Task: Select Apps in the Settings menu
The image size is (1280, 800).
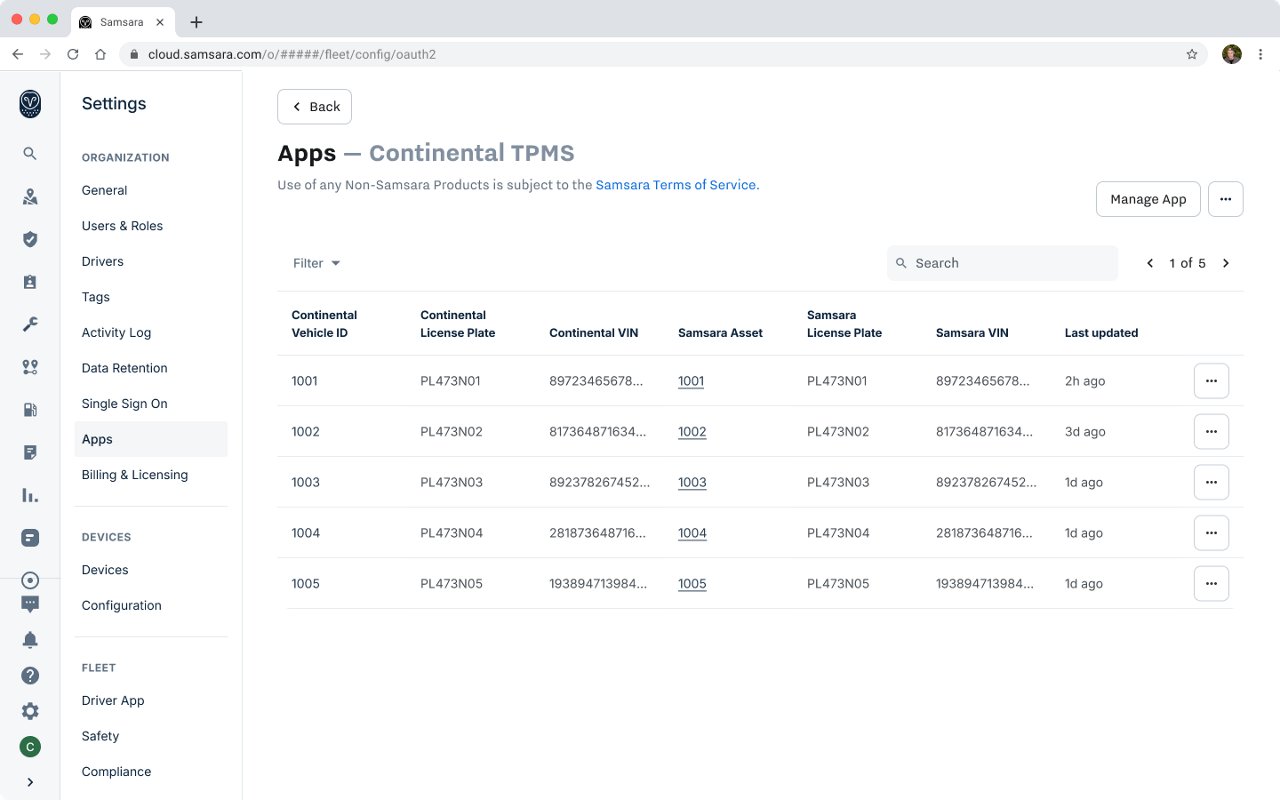Action: click(x=151, y=439)
